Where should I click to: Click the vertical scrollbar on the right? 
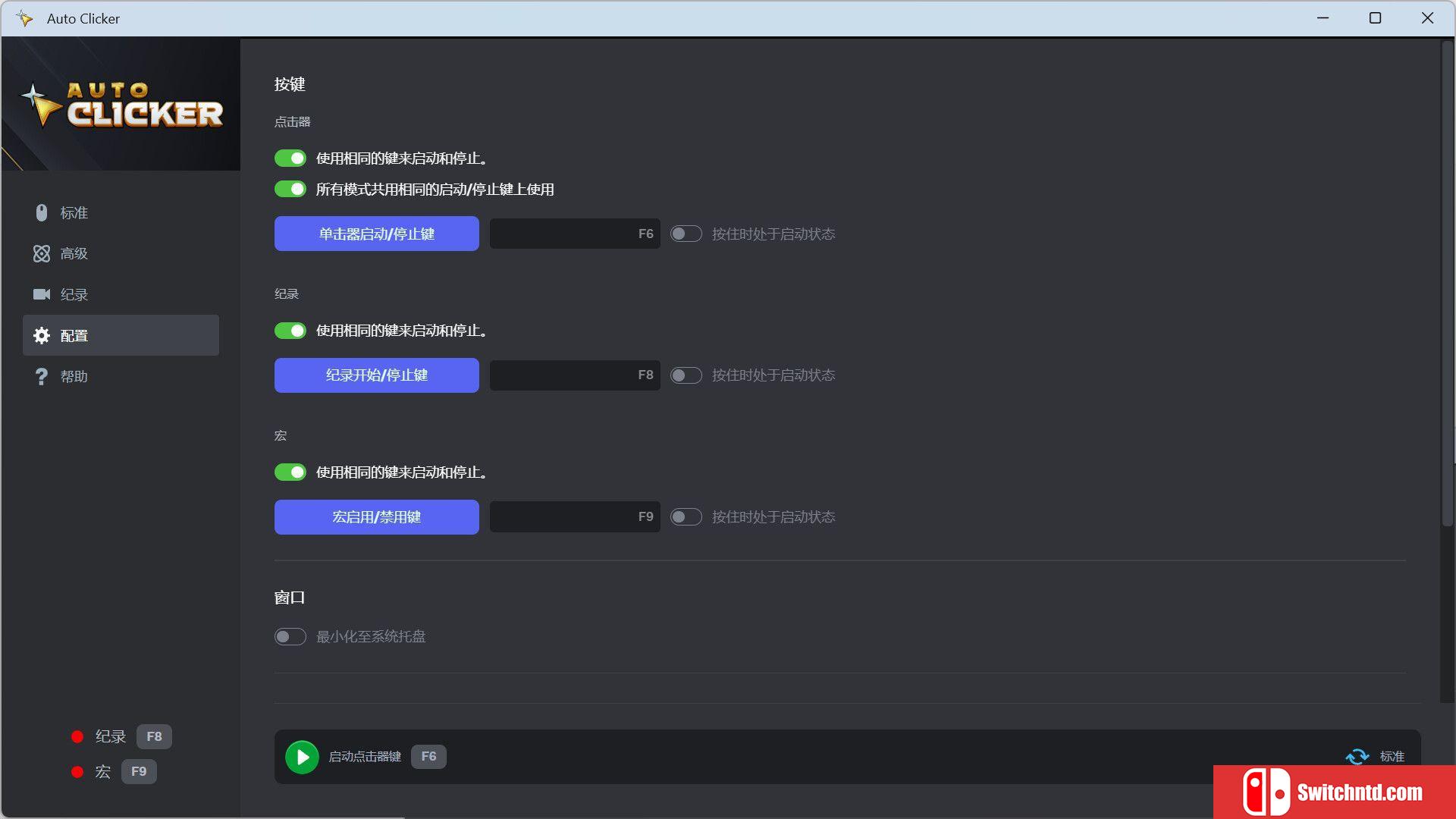click(1448, 284)
